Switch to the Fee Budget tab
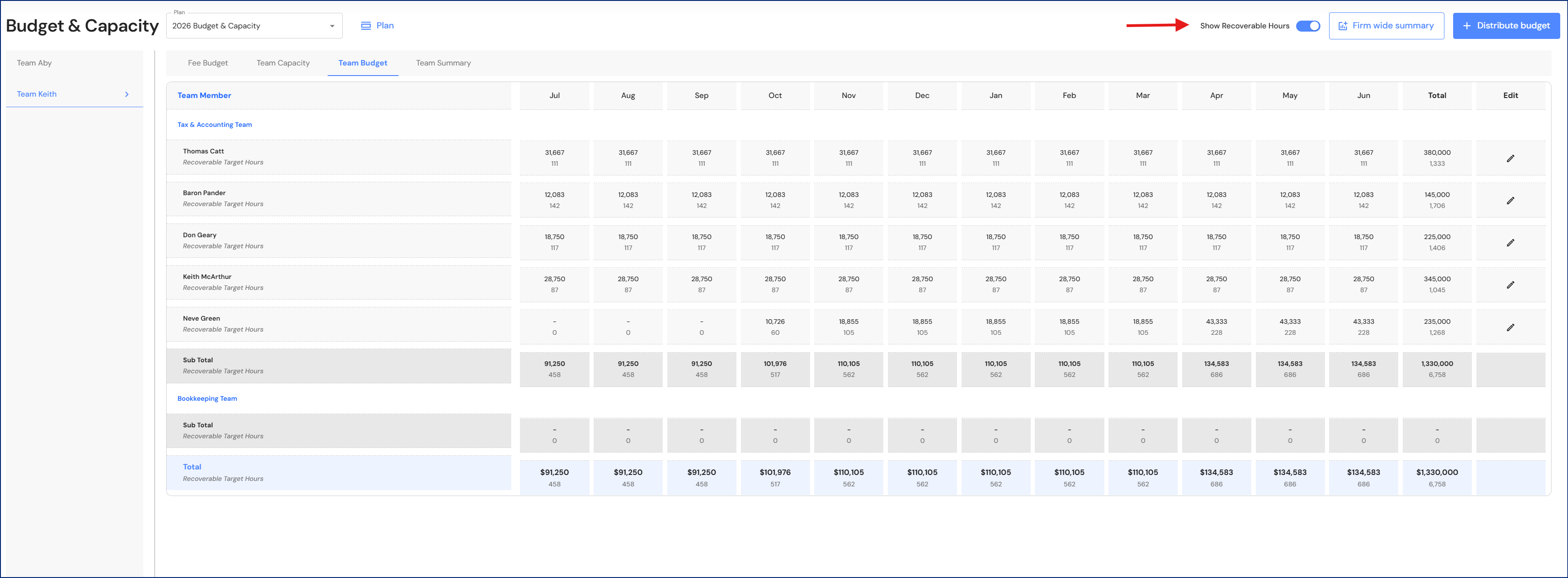Viewport: 1568px width, 578px height. coord(208,63)
